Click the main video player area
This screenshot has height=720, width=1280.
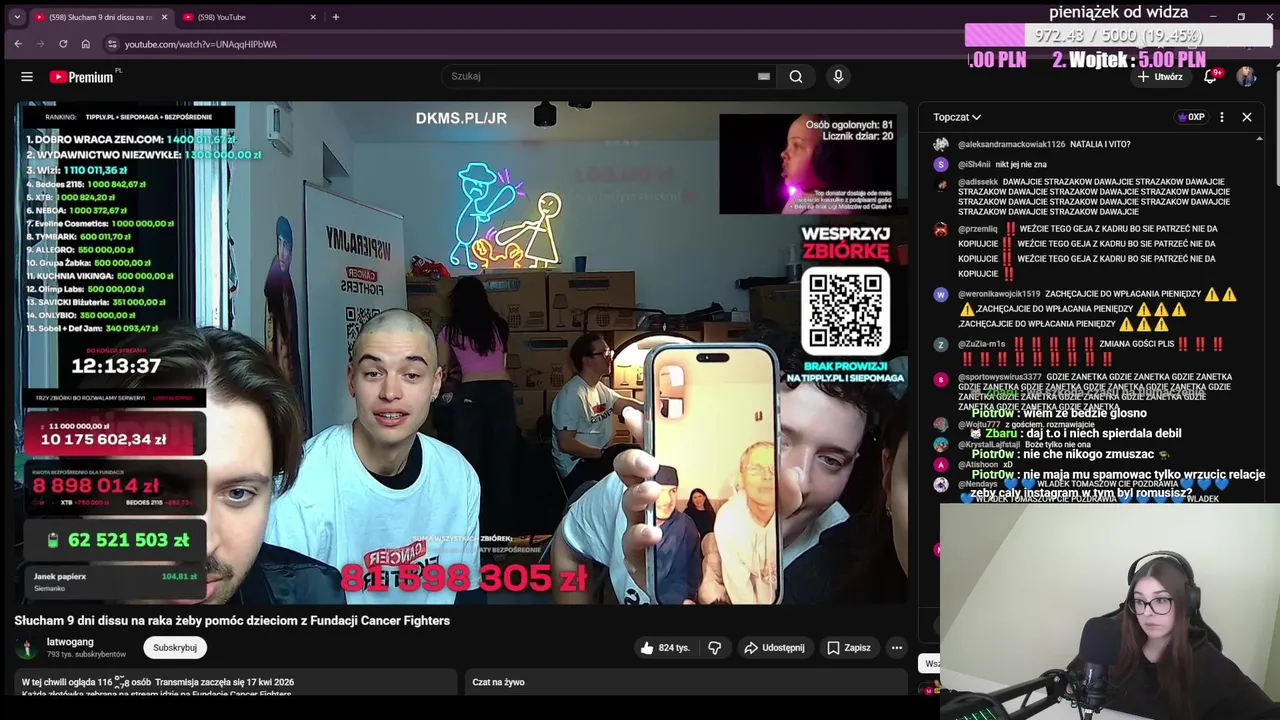coord(461,352)
